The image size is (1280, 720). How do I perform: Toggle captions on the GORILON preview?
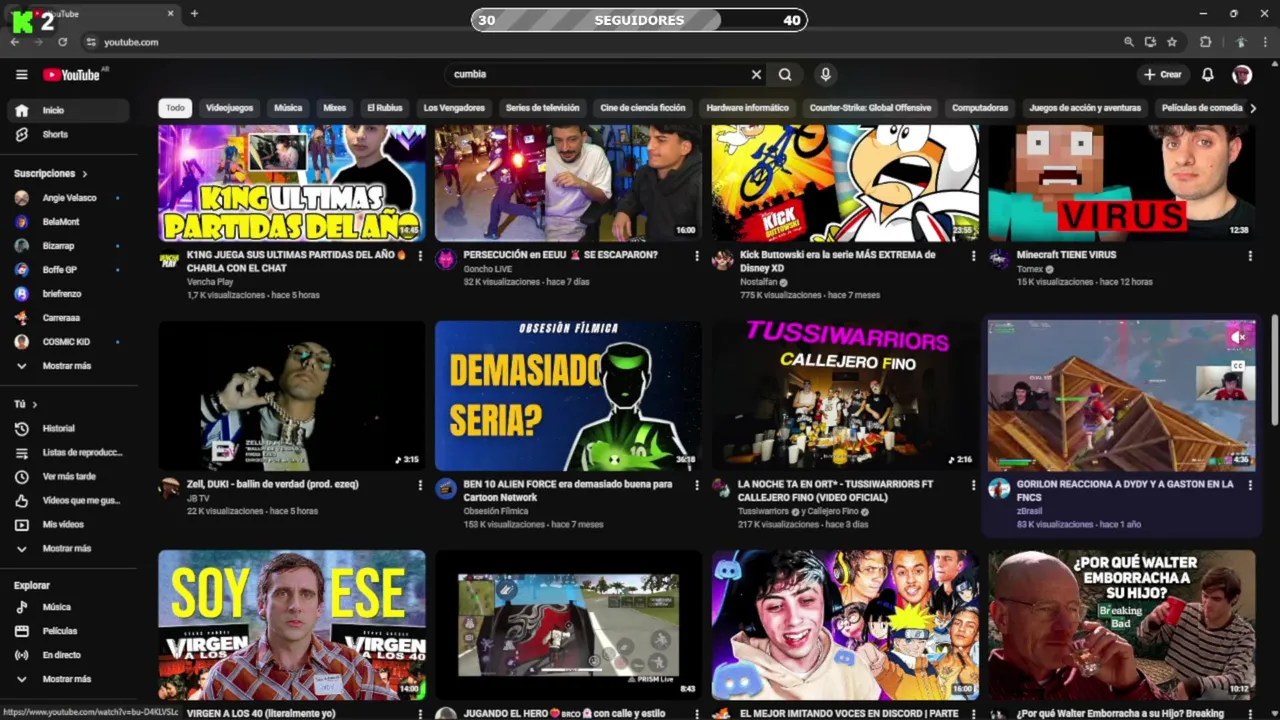1238,365
